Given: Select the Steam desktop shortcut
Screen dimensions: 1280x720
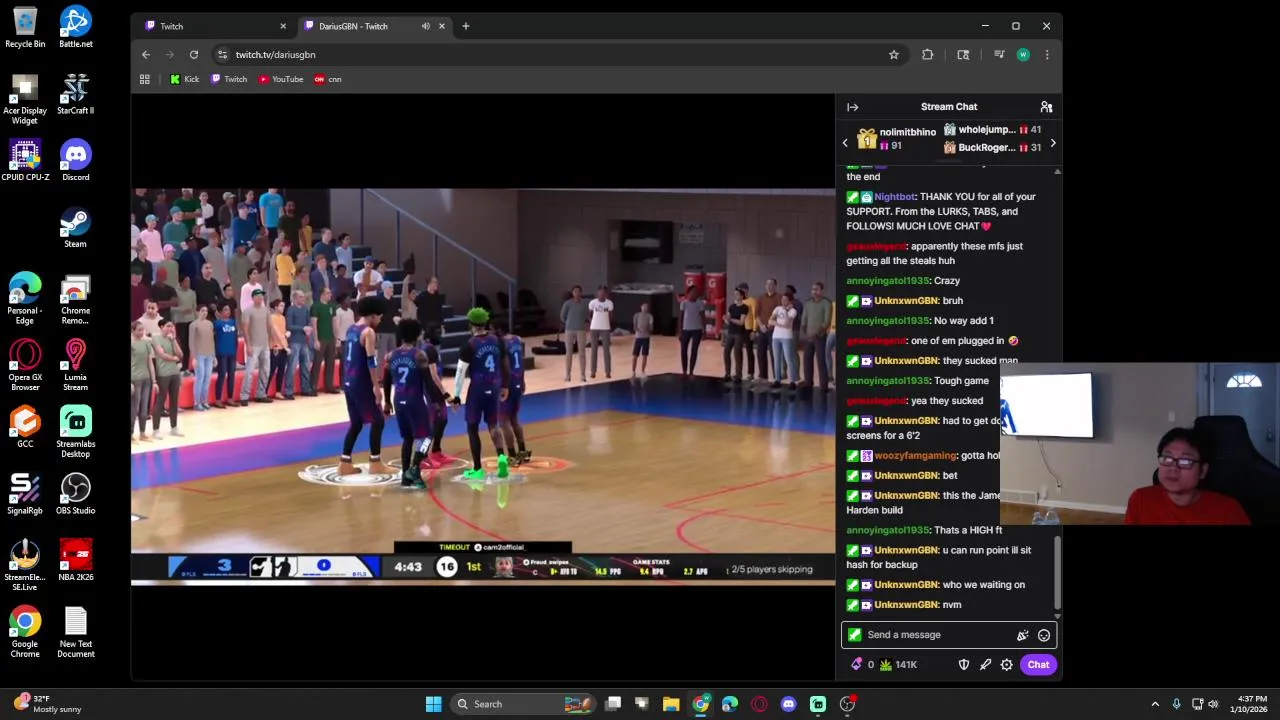Looking at the screenshot, I should click(x=76, y=228).
